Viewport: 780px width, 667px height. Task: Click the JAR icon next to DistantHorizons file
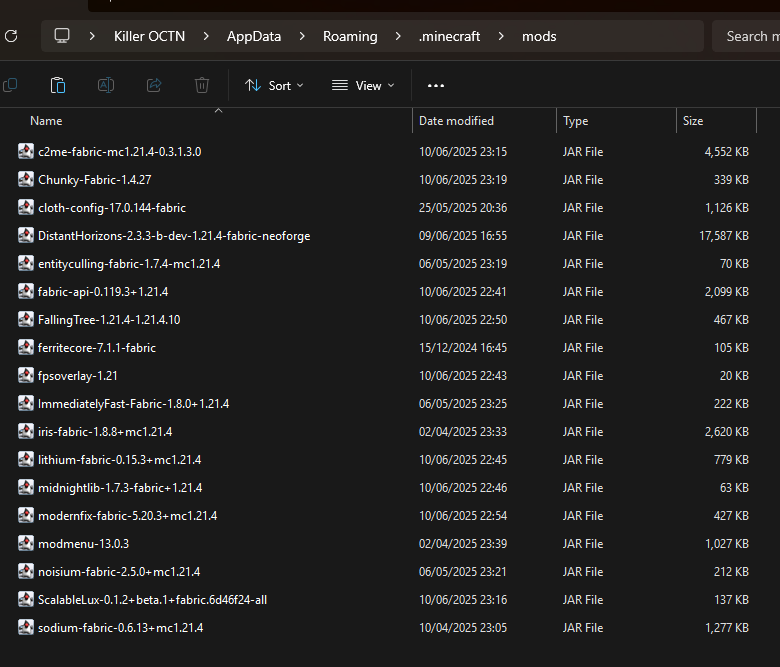coord(26,235)
